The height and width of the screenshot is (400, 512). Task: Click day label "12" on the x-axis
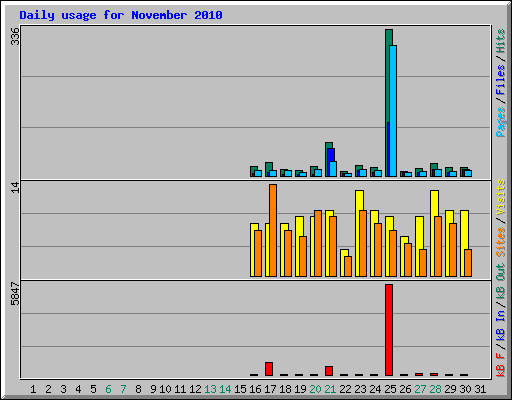195,389
